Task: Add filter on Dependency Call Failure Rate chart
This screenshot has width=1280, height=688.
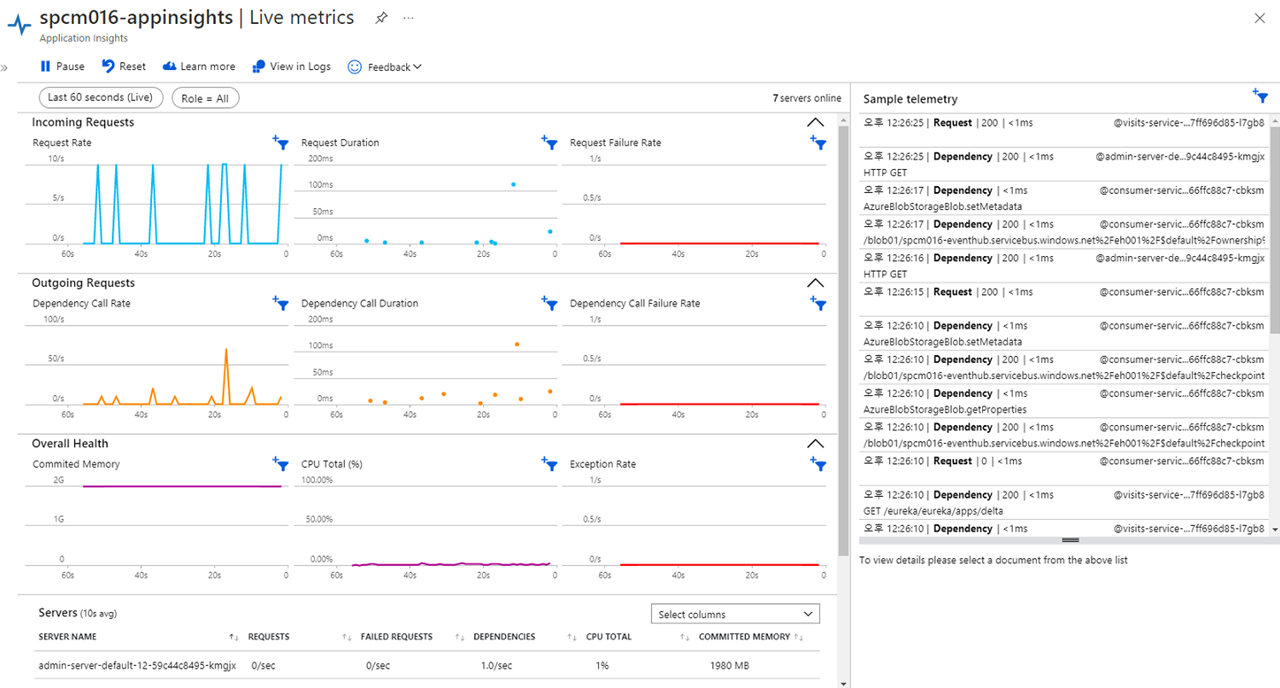Action: pyautogui.click(x=818, y=303)
